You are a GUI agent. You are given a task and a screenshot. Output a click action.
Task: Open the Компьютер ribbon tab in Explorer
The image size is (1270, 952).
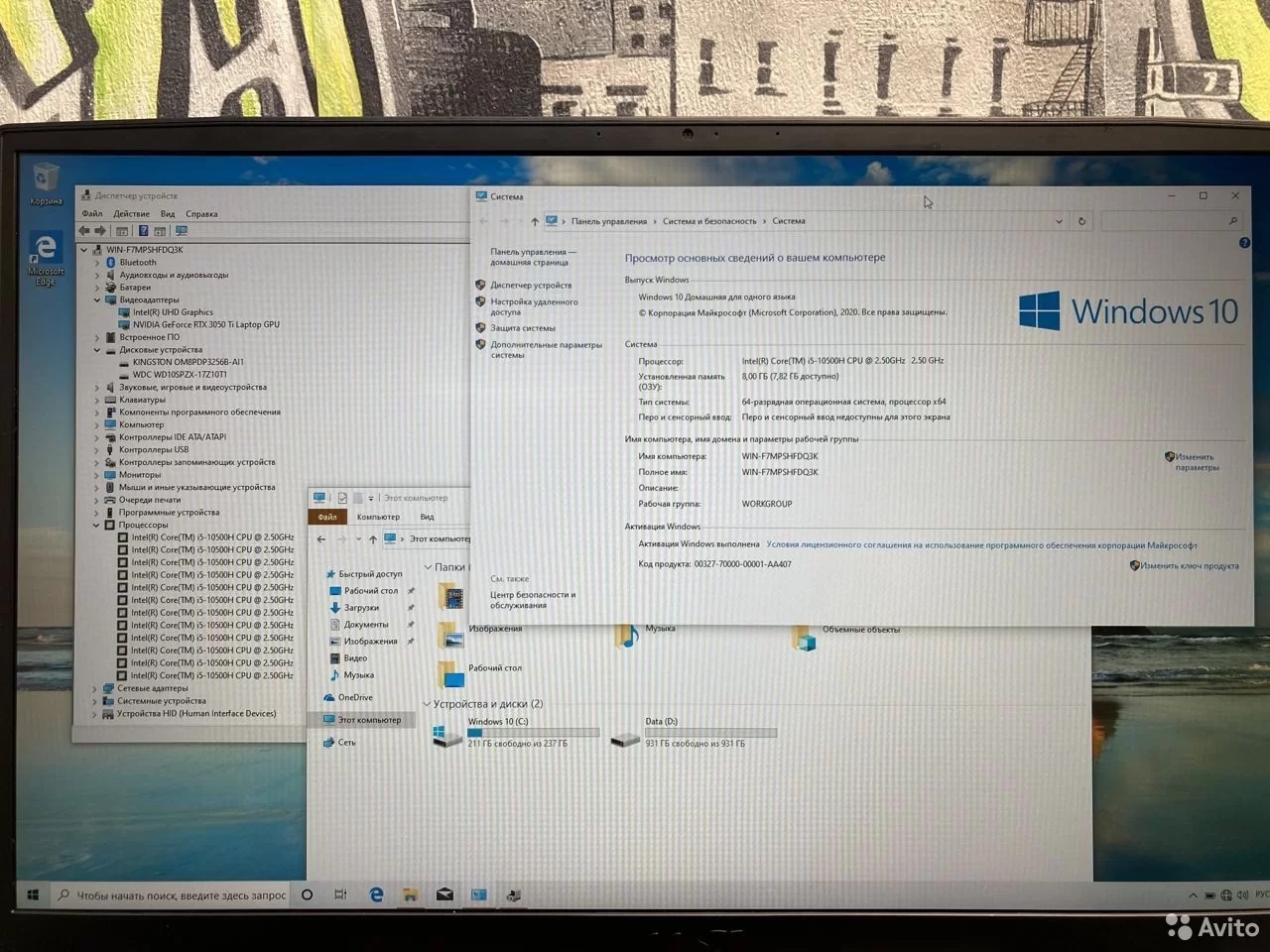[378, 517]
